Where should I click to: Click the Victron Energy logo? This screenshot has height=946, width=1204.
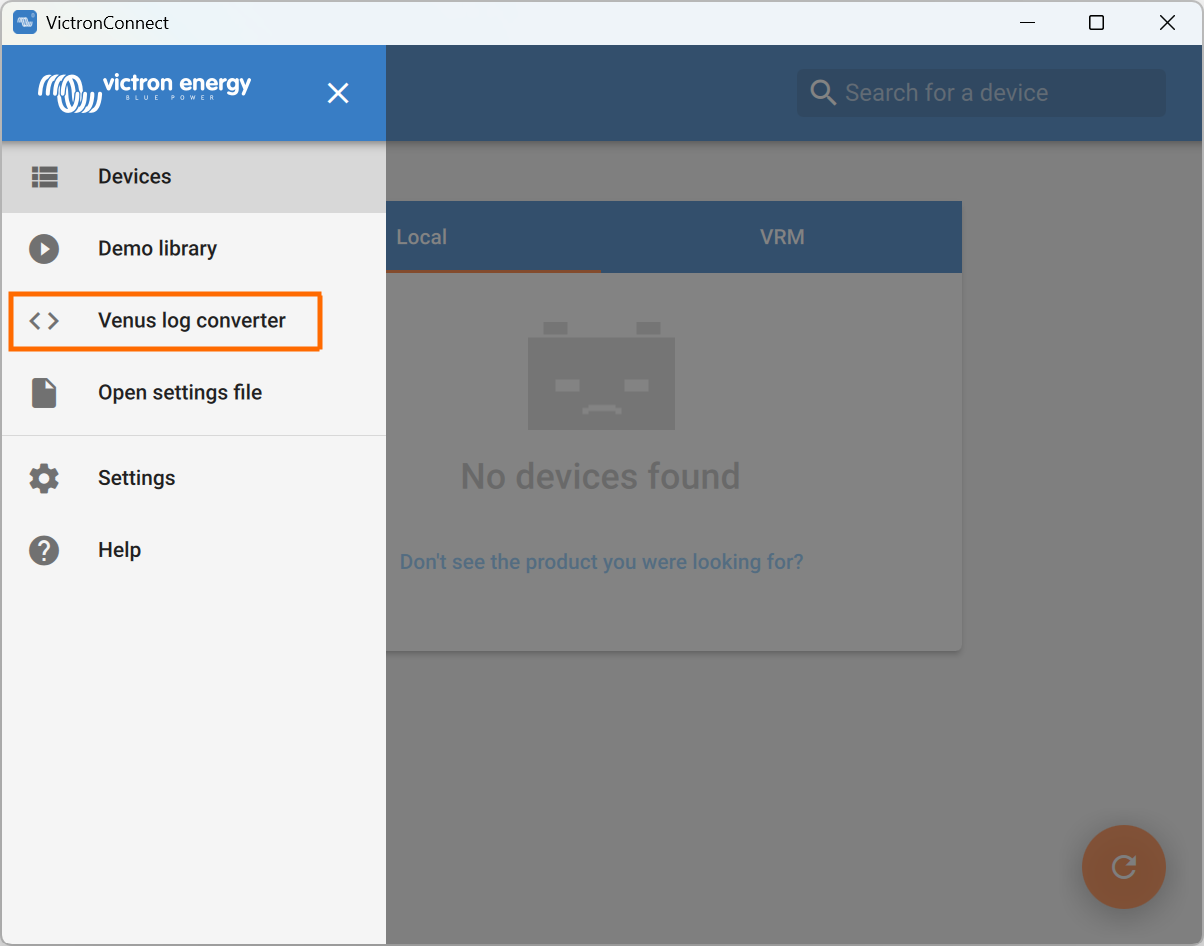pyautogui.click(x=145, y=91)
